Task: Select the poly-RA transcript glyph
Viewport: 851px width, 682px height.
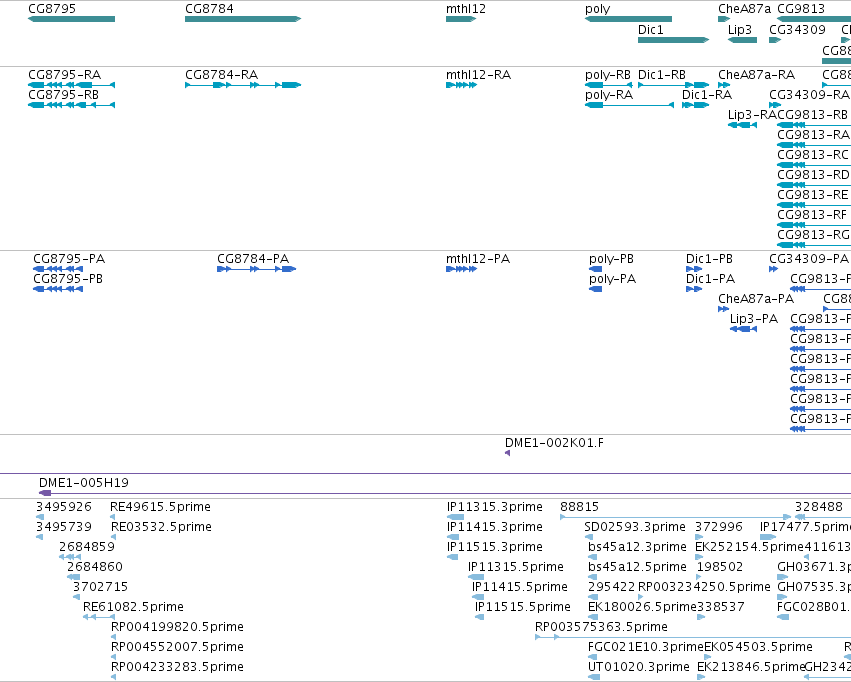Action: (630, 105)
